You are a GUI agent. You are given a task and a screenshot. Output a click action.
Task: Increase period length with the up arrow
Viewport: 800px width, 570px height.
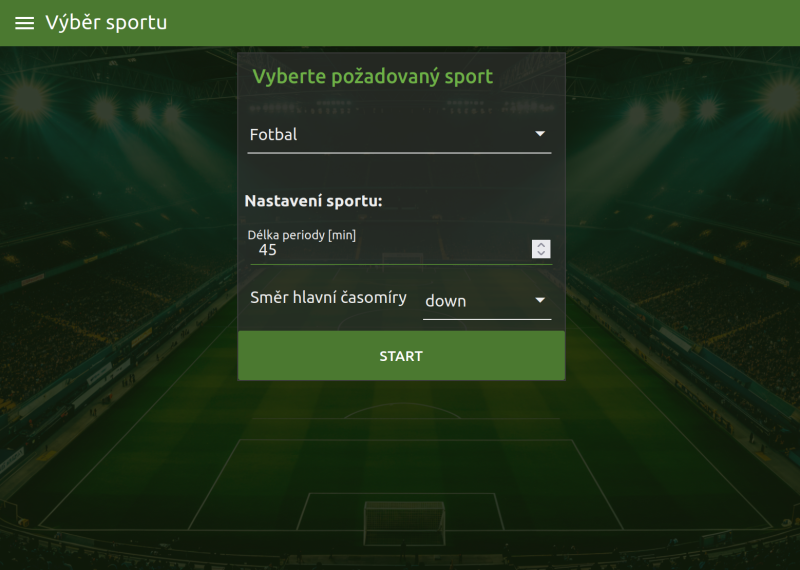[x=541, y=245]
